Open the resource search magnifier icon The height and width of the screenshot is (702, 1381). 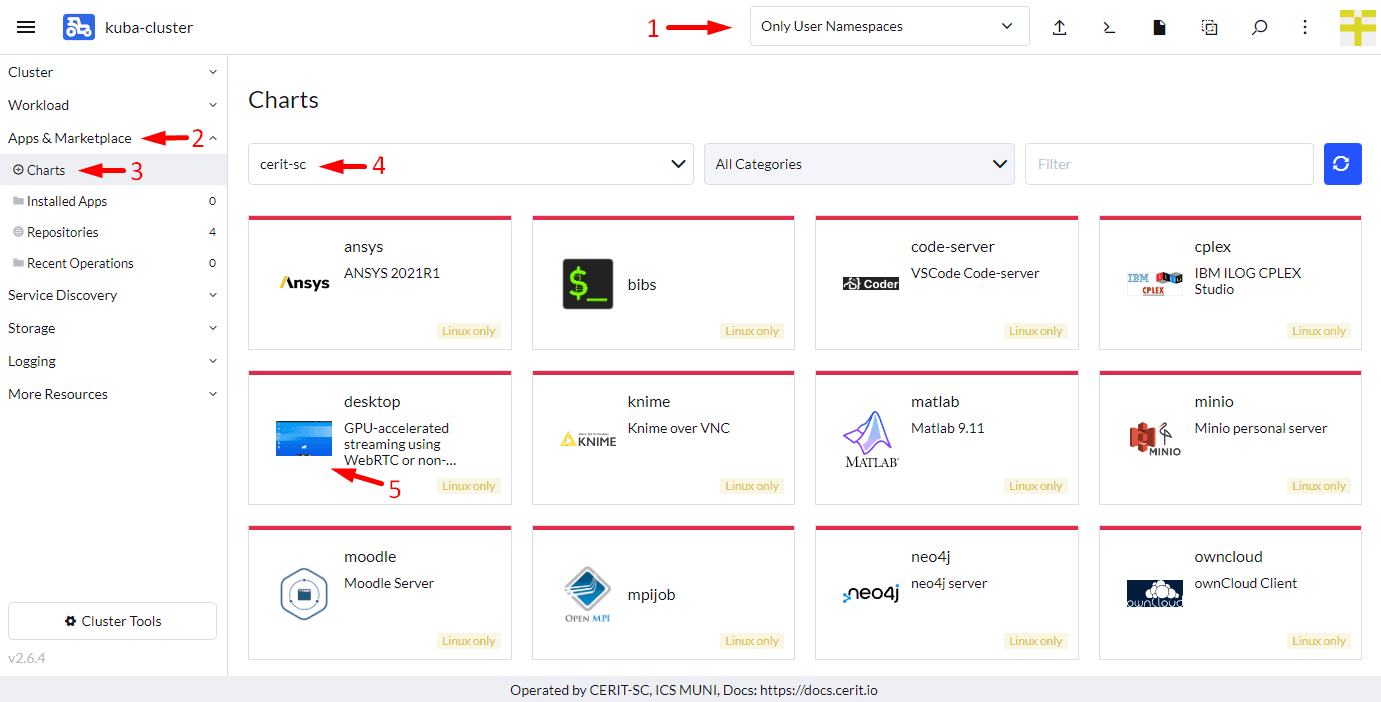coord(1260,27)
